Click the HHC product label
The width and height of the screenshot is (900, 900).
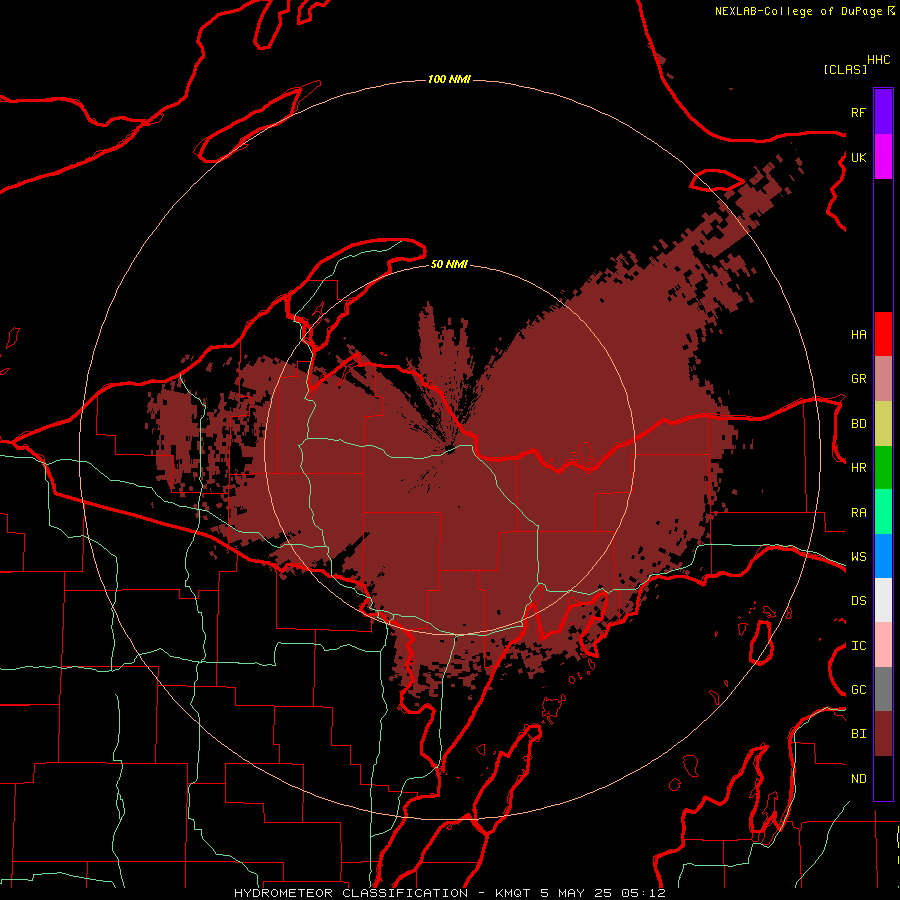click(879, 60)
